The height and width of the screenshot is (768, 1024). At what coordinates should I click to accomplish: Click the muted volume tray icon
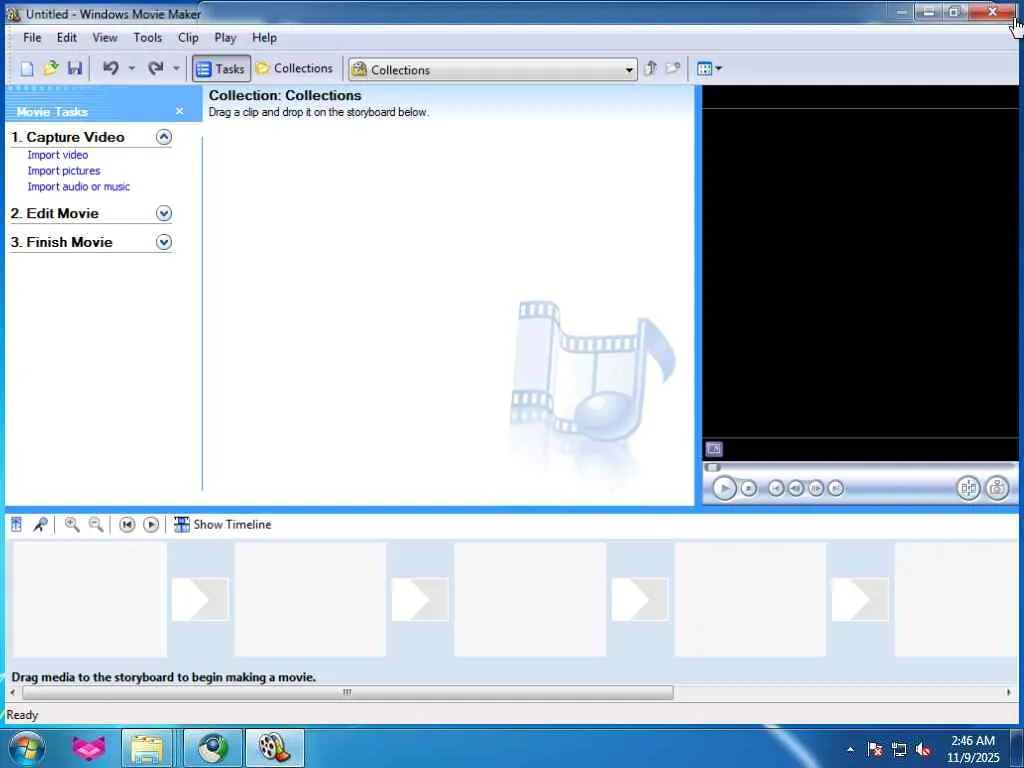pos(923,749)
